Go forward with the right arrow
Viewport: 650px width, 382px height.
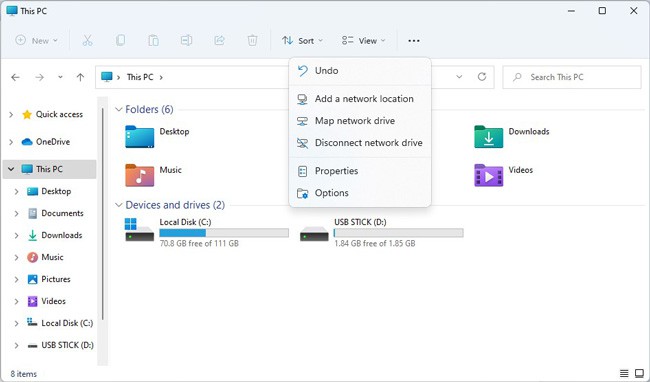[x=39, y=77]
